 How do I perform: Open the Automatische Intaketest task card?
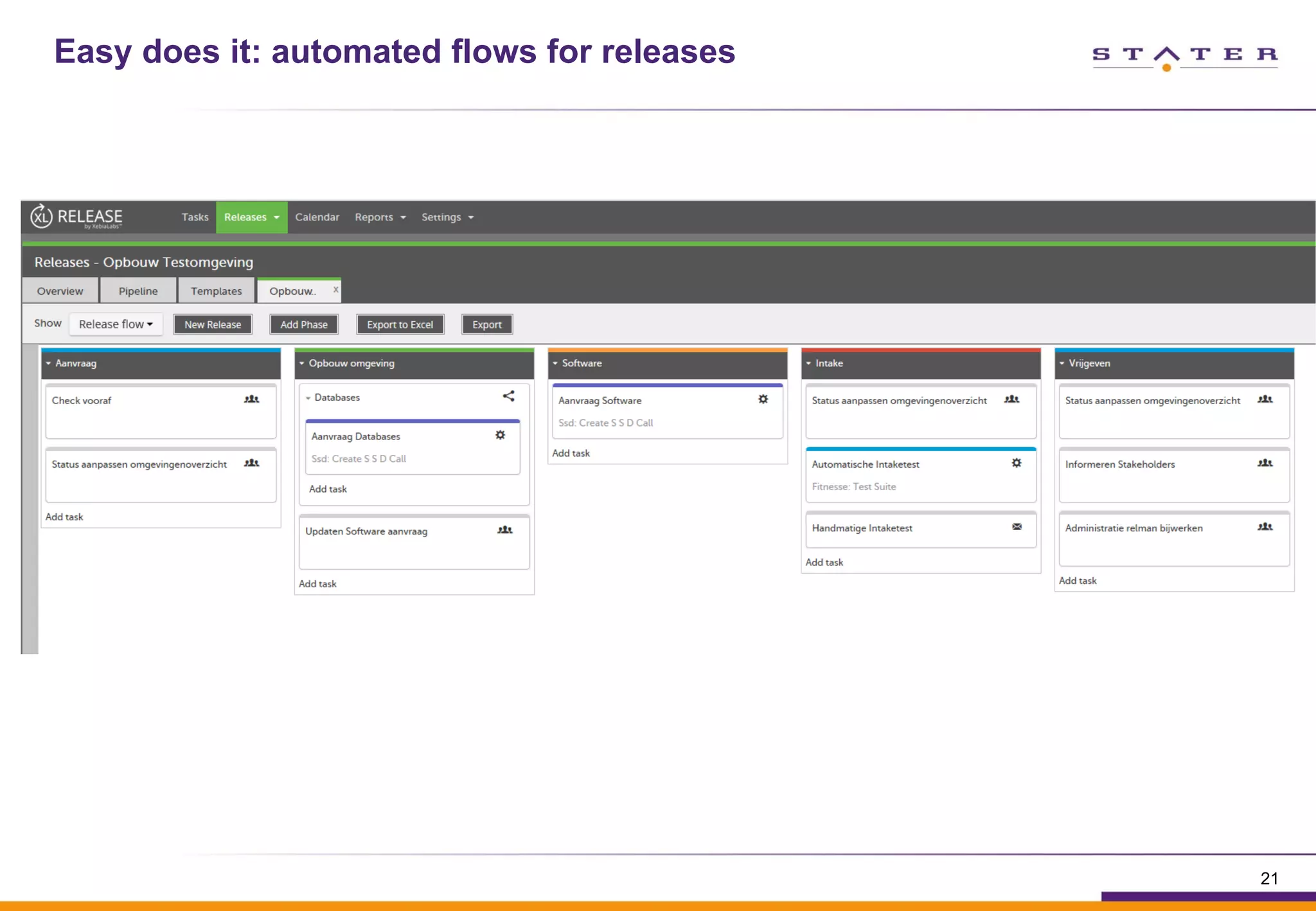click(921, 475)
